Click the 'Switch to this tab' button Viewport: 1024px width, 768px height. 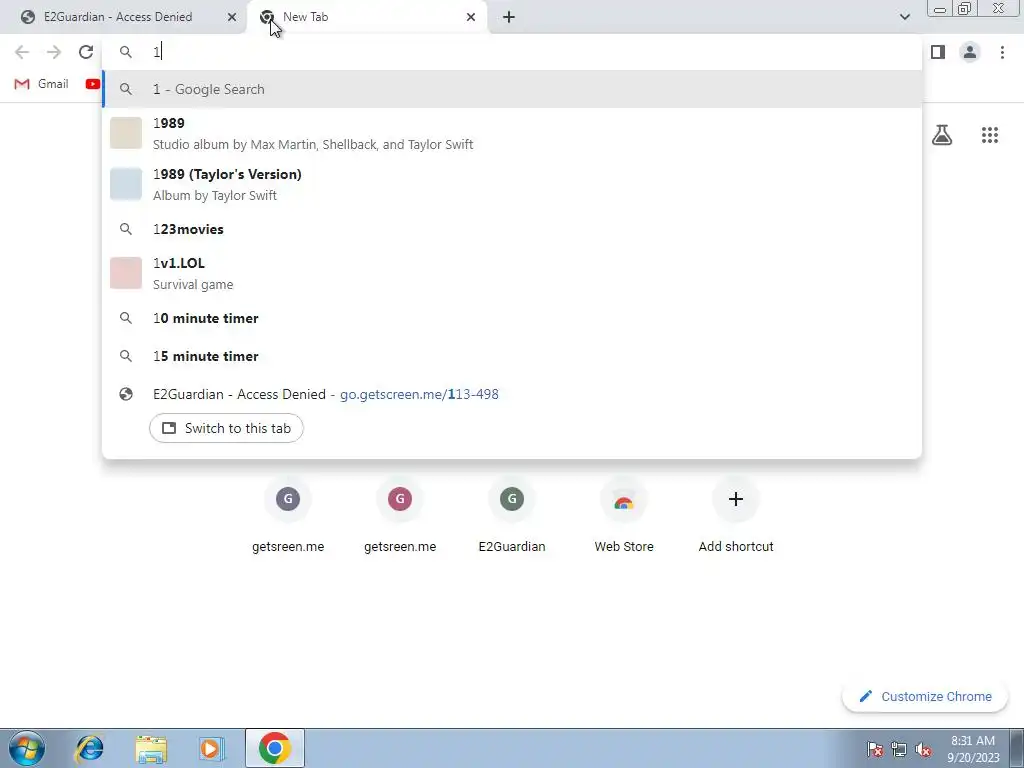(226, 428)
